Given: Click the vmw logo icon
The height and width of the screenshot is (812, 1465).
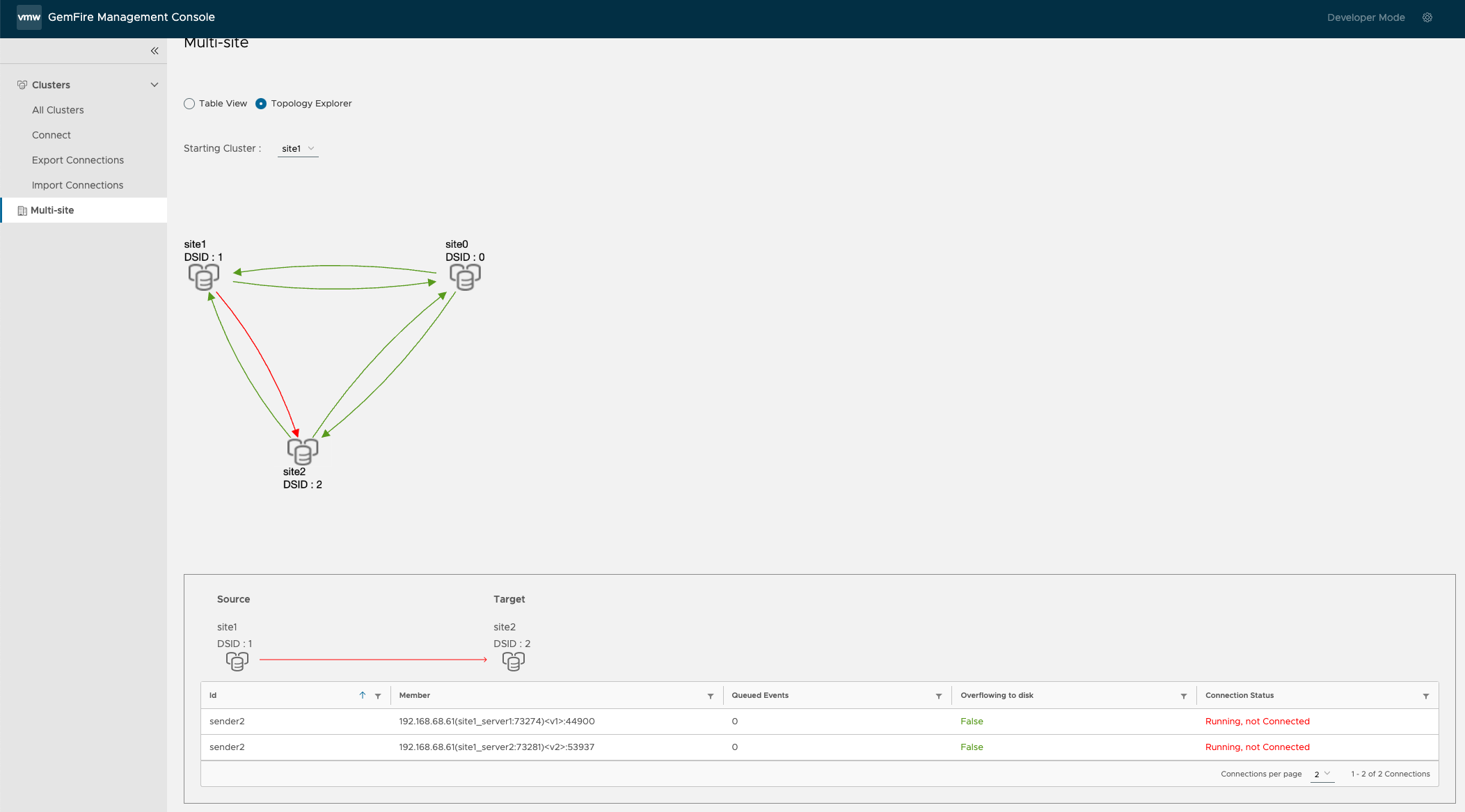Looking at the screenshot, I should coord(29,17).
